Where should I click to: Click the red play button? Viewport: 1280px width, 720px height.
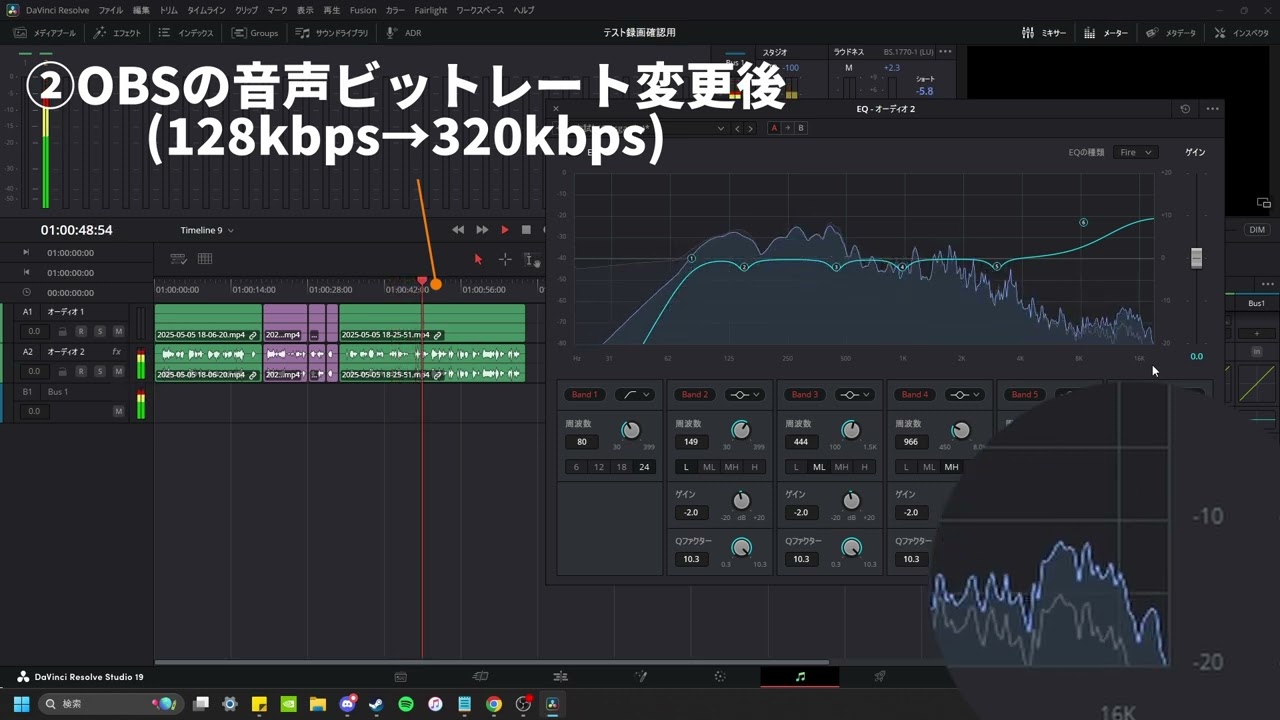[x=505, y=230]
